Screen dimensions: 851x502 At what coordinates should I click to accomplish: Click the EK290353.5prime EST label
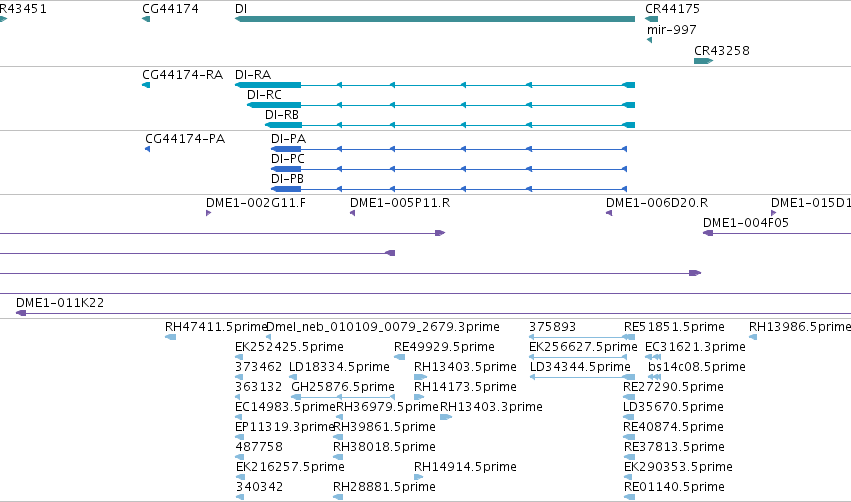(678, 468)
